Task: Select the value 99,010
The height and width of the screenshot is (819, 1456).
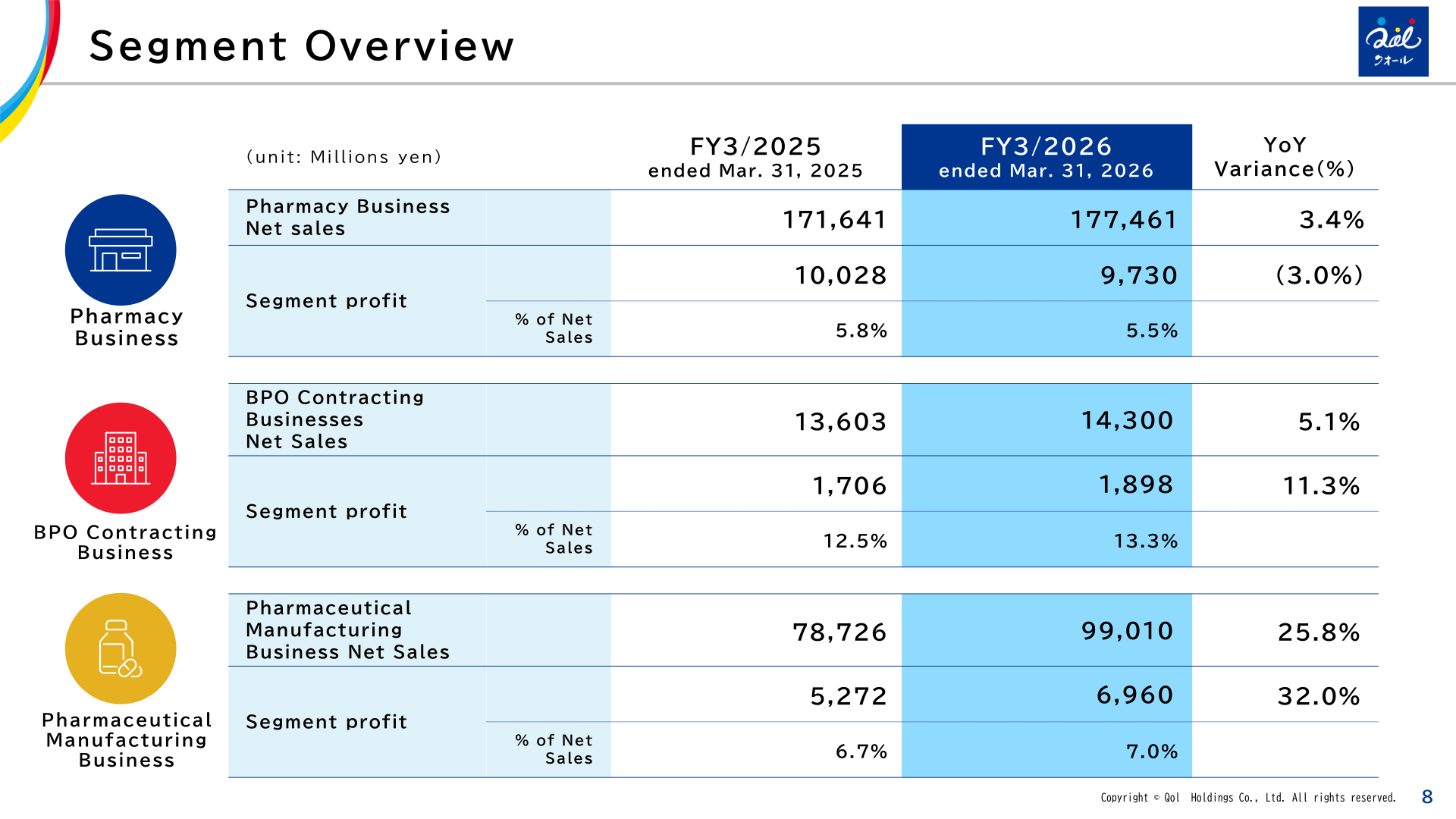Action: tap(1127, 631)
